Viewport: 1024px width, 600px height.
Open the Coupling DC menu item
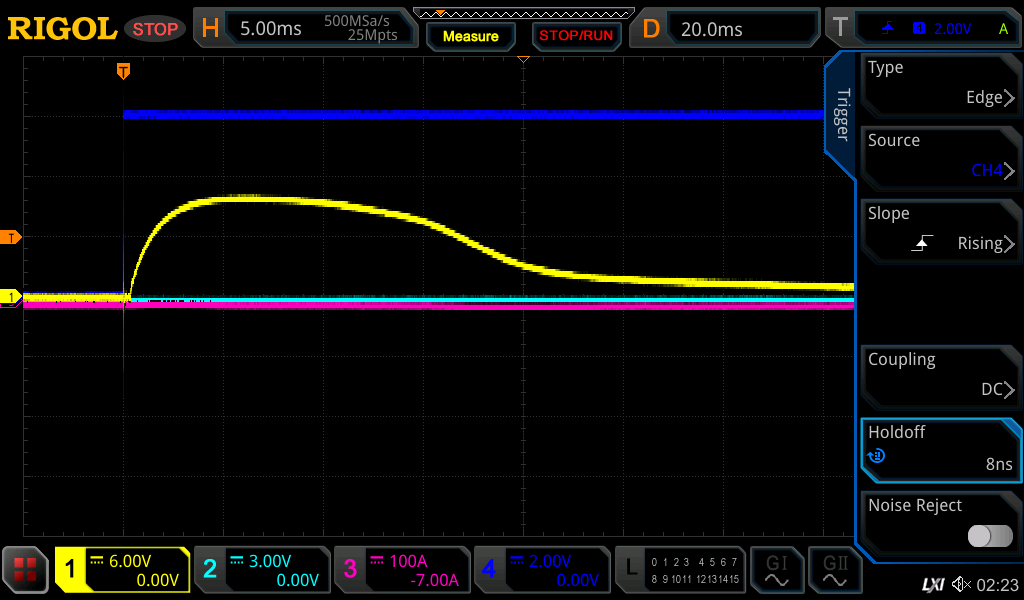pos(940,376)
